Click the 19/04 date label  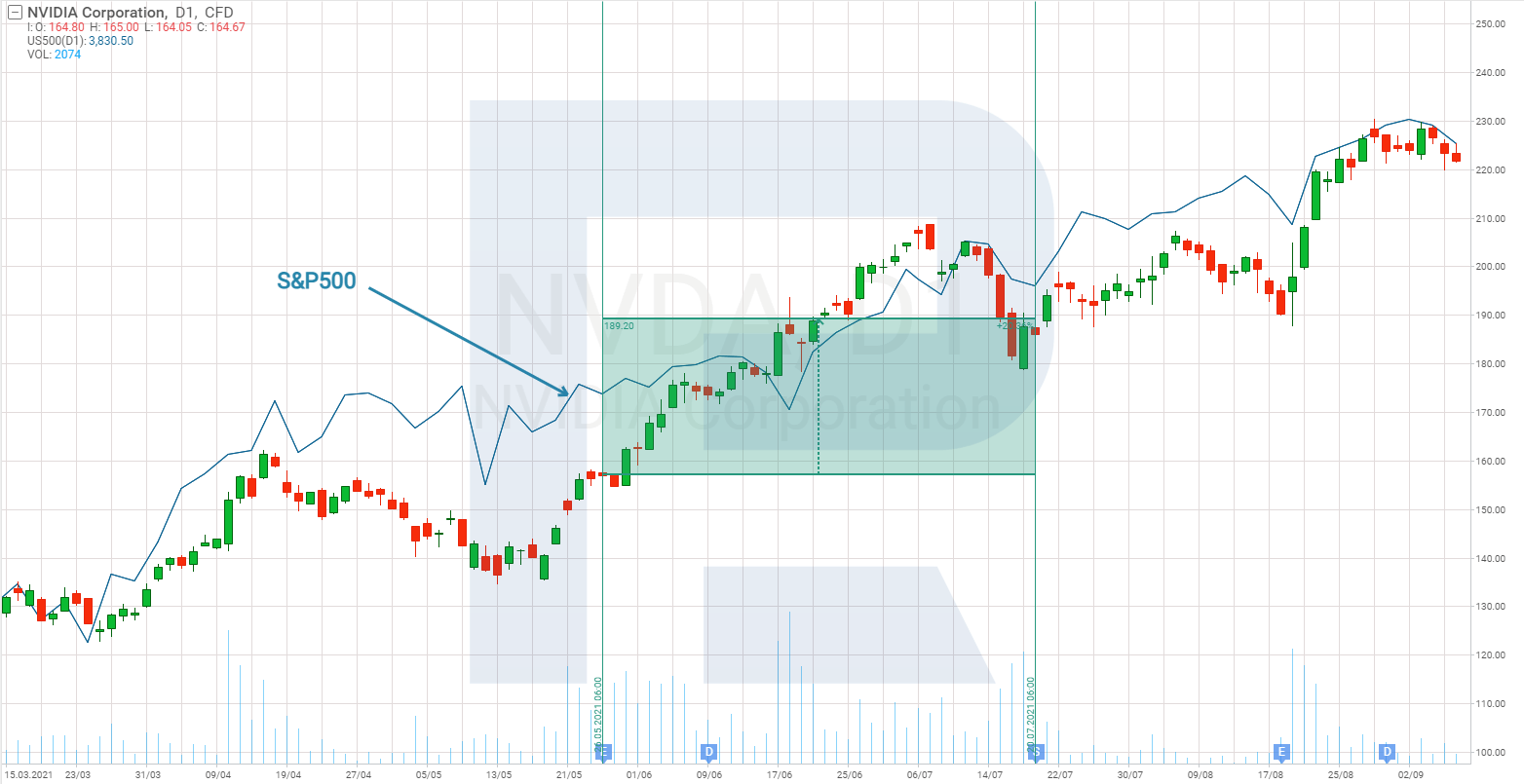tap(288, 775)
